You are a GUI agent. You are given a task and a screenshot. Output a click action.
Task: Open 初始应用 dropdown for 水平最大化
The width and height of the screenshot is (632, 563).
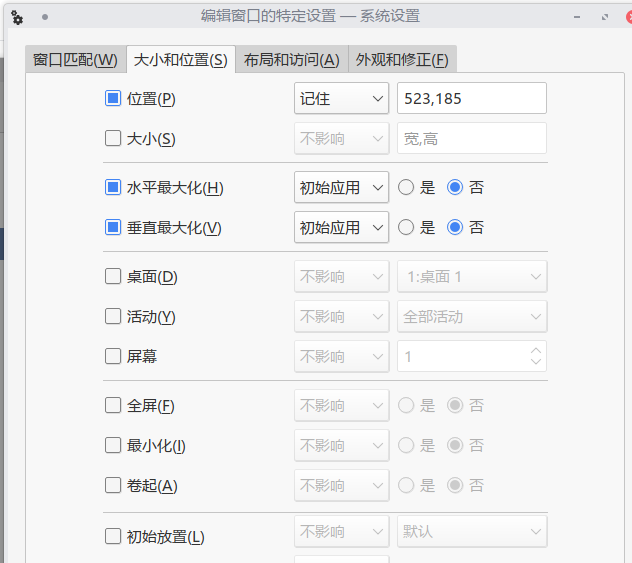coord(341,187)
